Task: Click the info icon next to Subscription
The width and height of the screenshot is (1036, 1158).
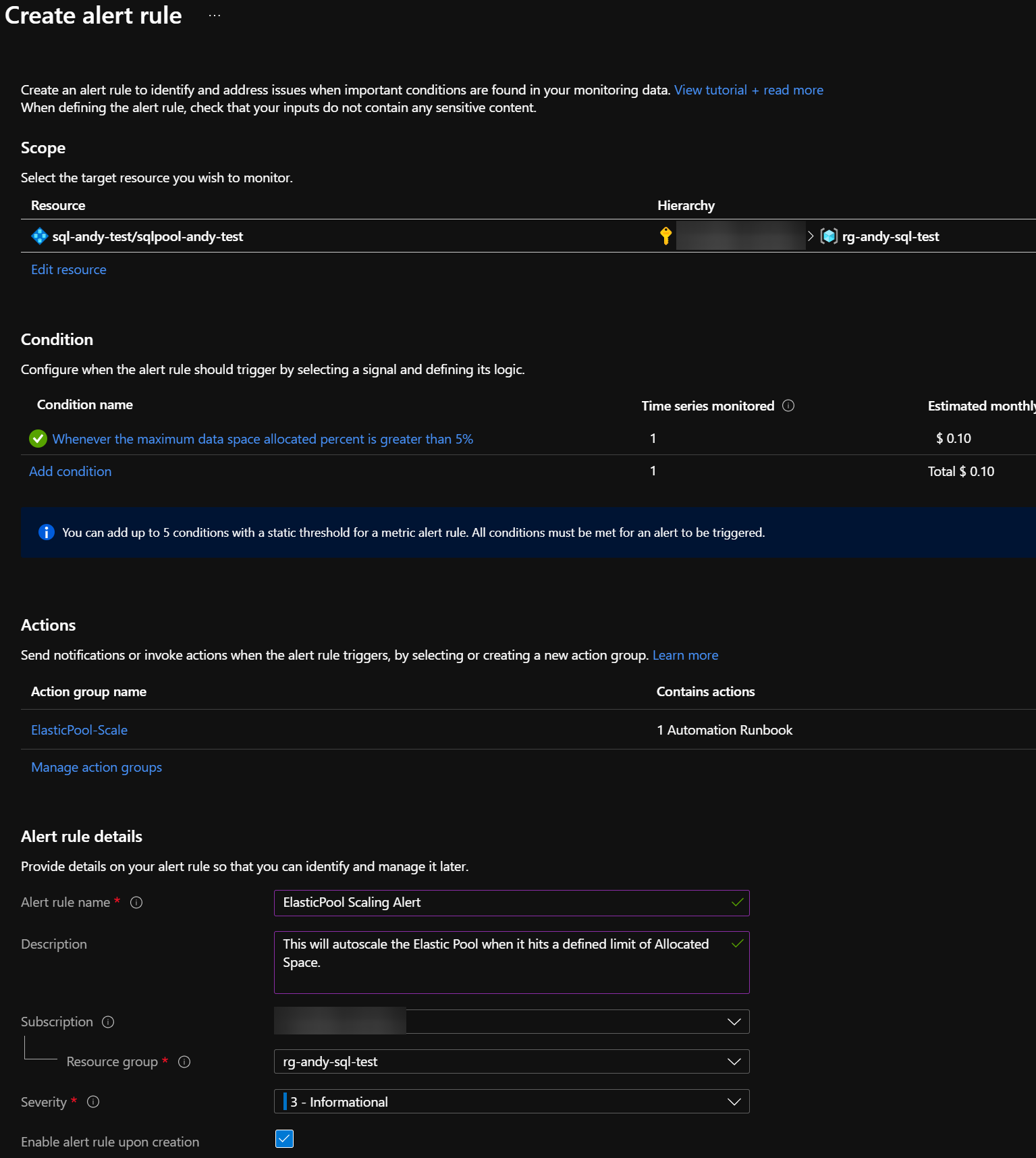Action: [x=108, y=1022]
